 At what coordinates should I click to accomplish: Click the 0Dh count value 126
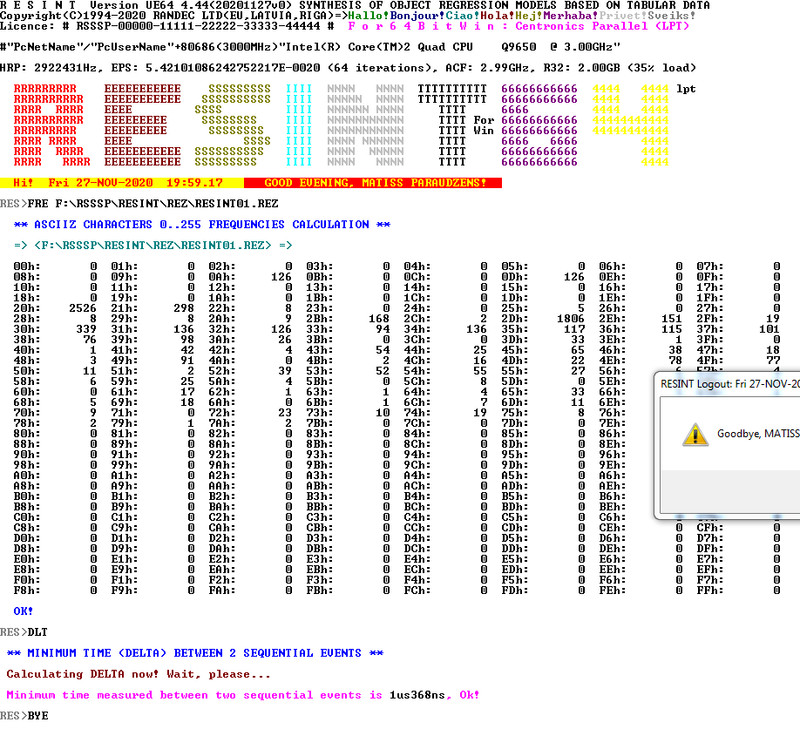click(x=574, y=277)
